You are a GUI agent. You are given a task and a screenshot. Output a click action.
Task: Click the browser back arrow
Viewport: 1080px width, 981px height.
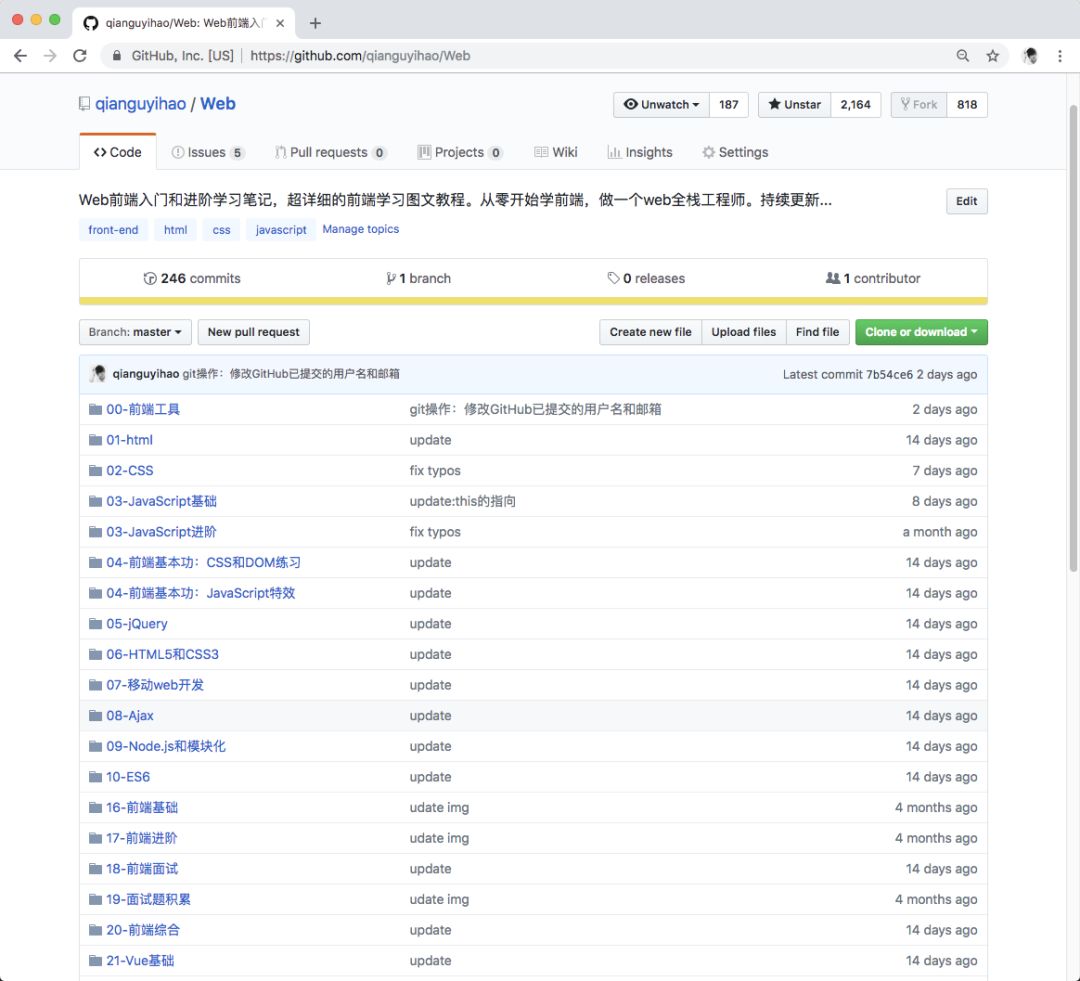[x=20, y=56]
